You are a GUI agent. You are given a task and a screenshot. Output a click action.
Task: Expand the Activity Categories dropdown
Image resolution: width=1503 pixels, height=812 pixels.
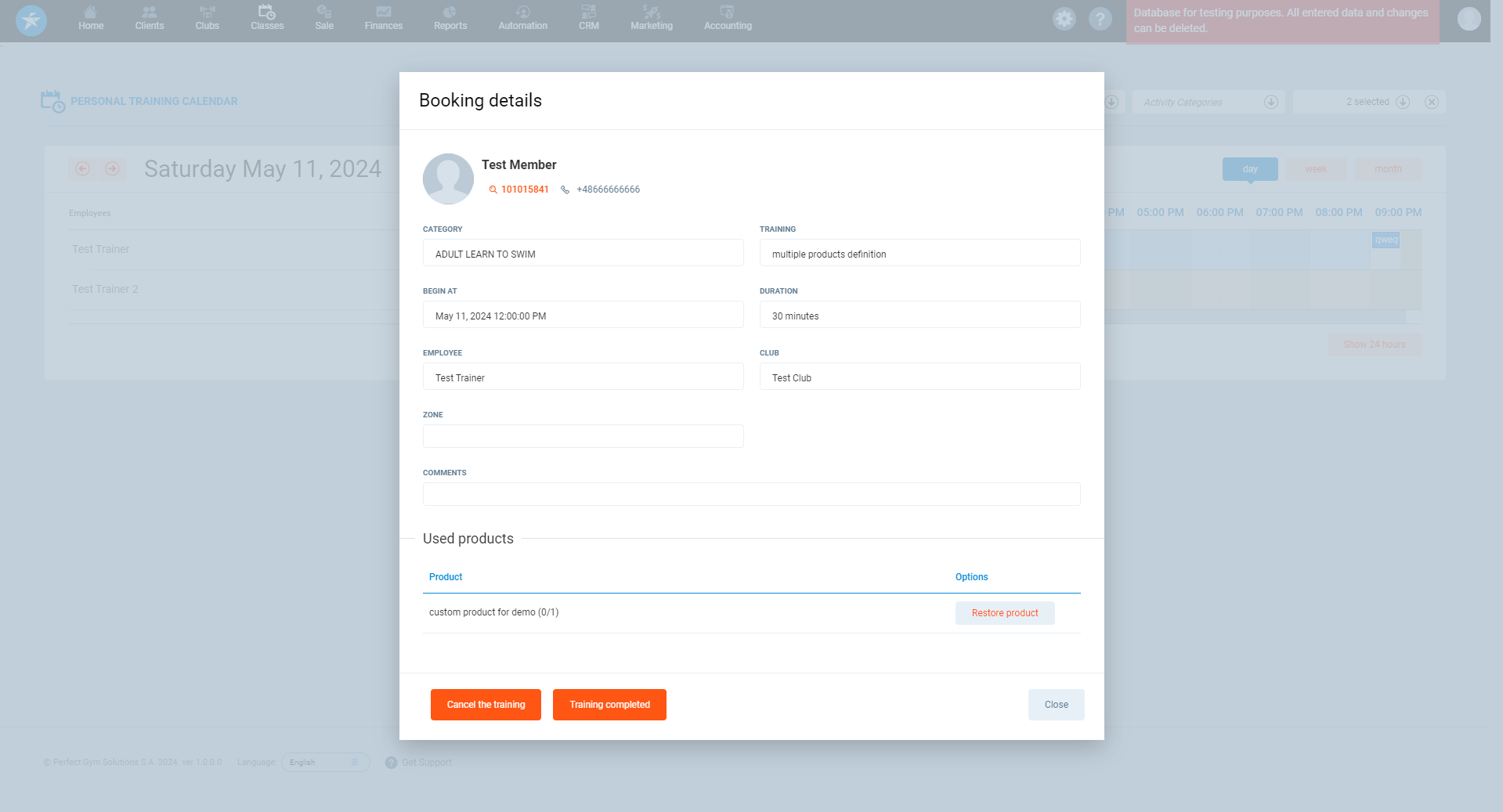1270,103
